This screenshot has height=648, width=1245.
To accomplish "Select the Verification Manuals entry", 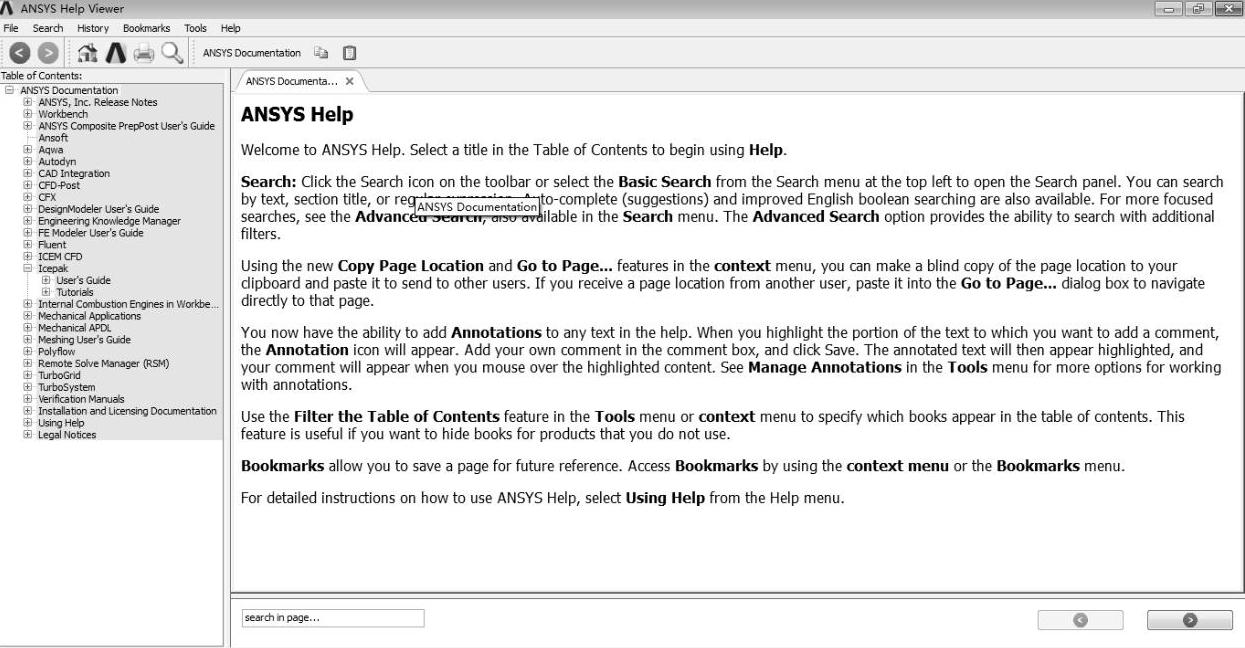I will [81, 399].
